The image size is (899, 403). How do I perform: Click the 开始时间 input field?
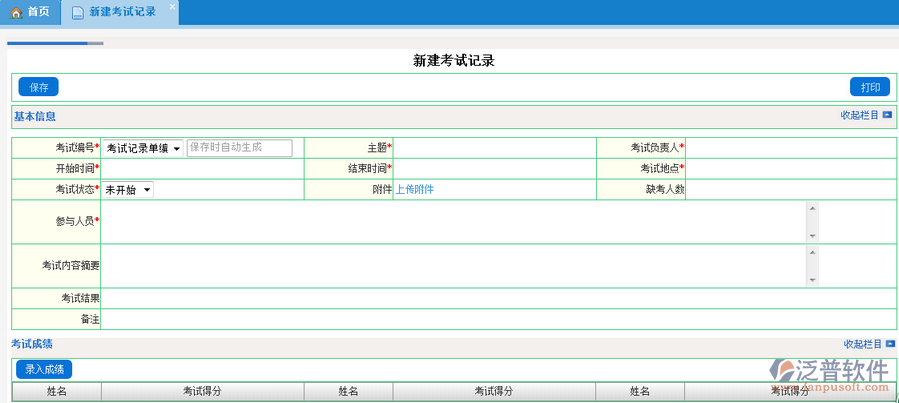pos(201,168)
